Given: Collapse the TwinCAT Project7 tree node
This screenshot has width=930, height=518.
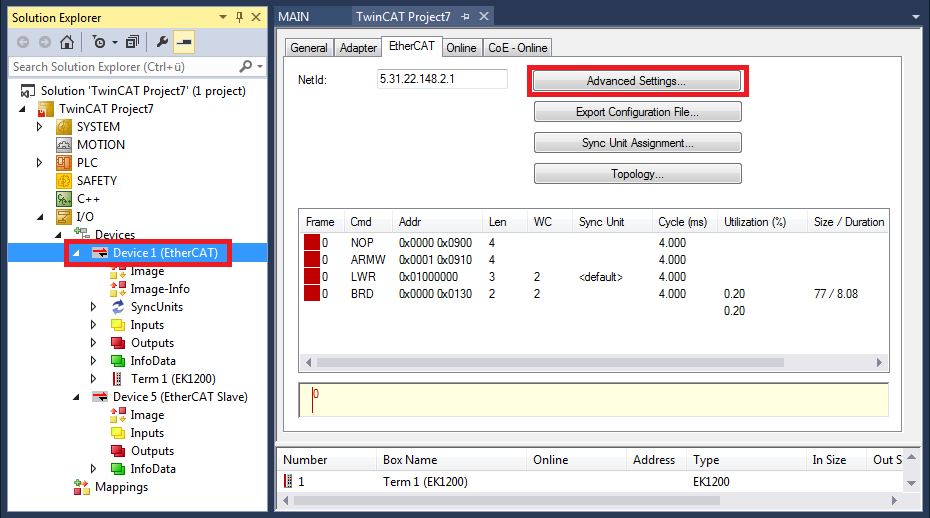Looking at the screenshot, I should [x=23, y=109].
